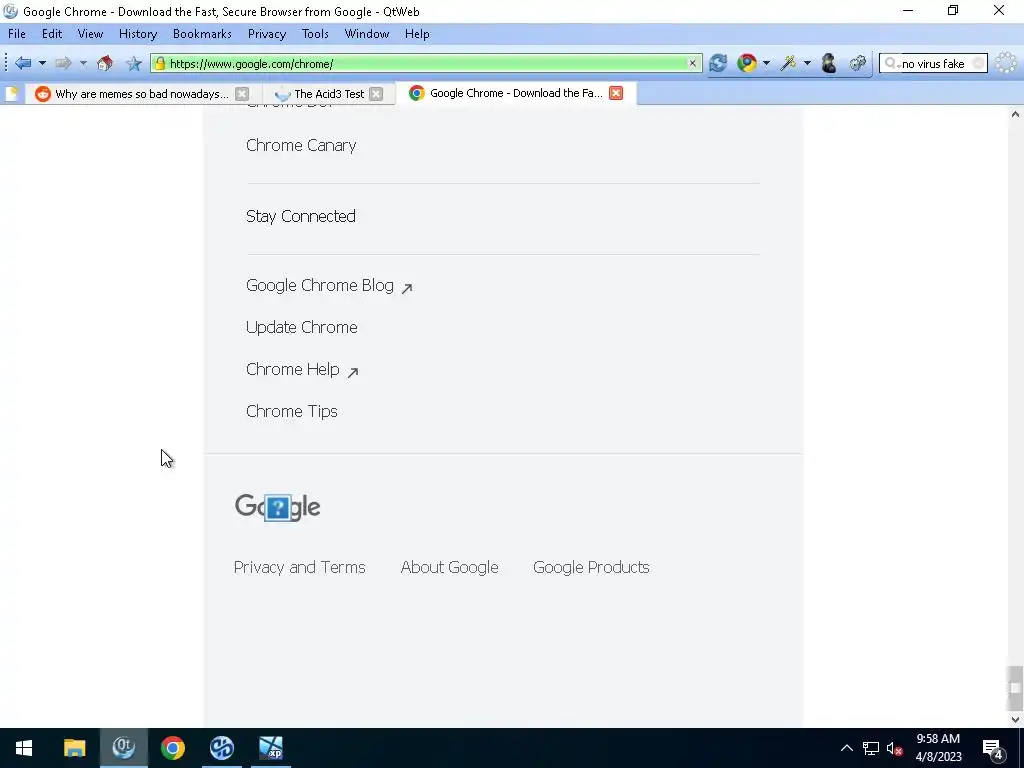Go to the home page icon
Image resolution: width=1024 pixels, height=768 pixels.
[x=104, y=63]
